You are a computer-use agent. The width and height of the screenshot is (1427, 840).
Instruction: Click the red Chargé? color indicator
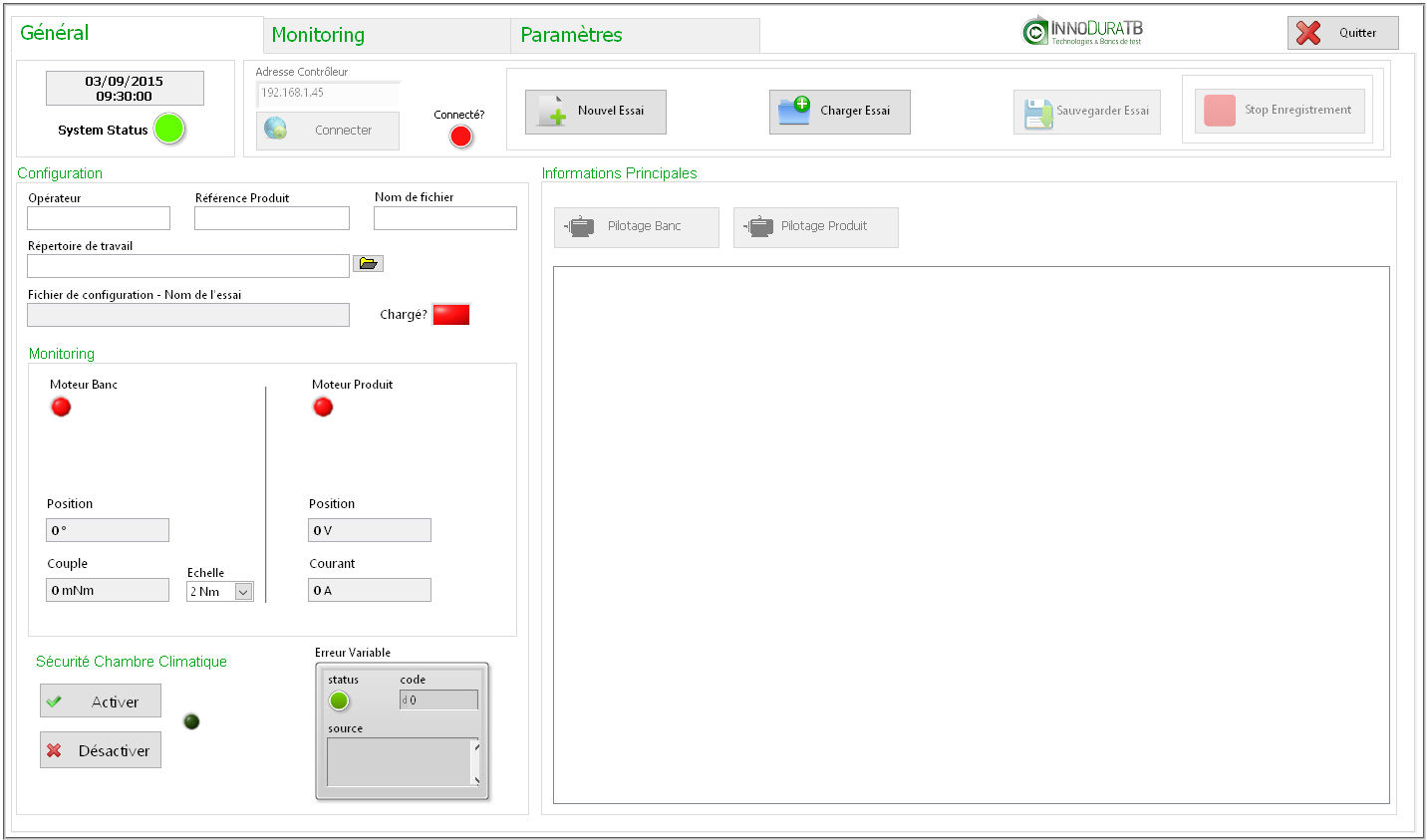(450, 315)
